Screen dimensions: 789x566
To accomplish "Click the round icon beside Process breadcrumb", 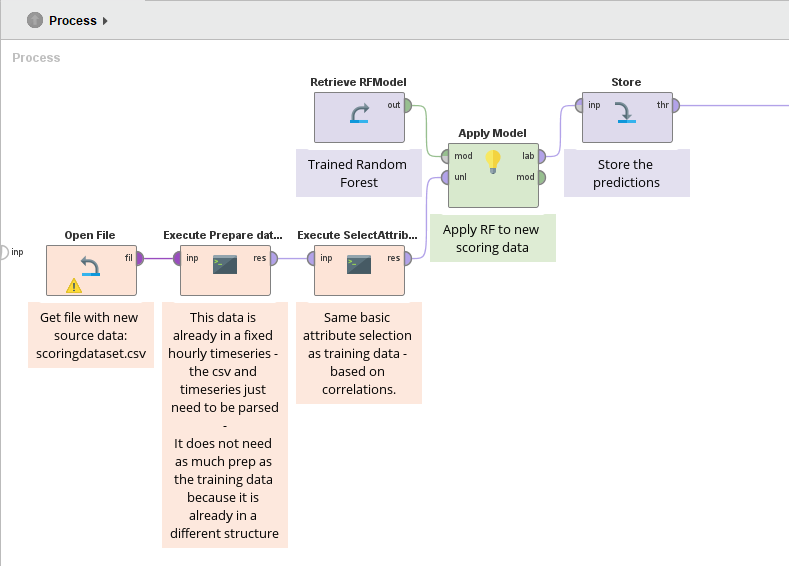I will click(x=35, y=20).
